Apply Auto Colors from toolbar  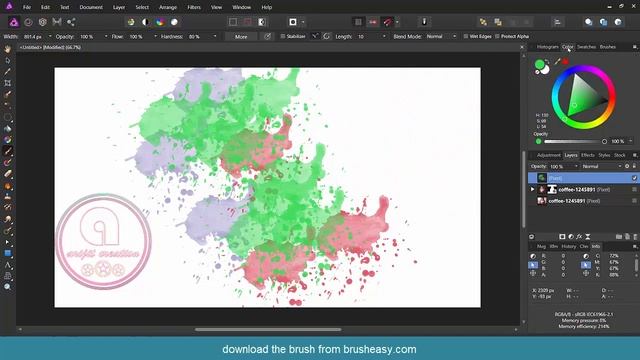click(x=160, y=22)
